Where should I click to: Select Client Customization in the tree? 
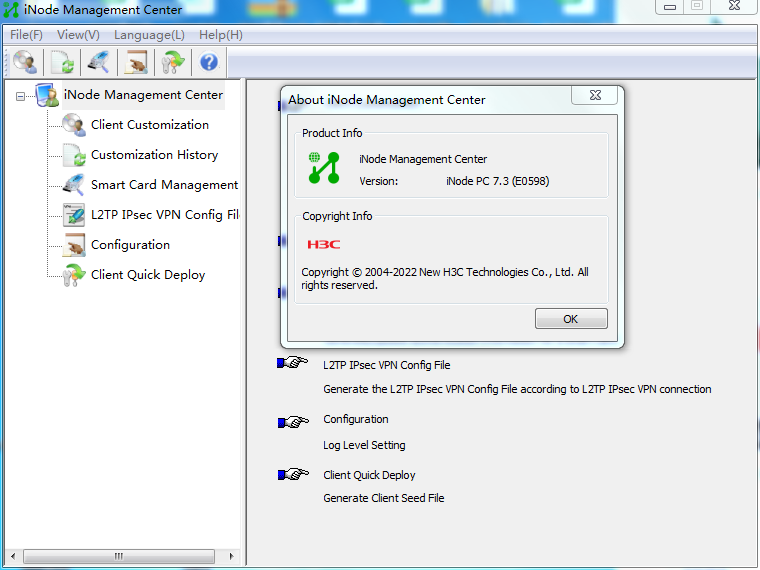[x=149, y=125]
